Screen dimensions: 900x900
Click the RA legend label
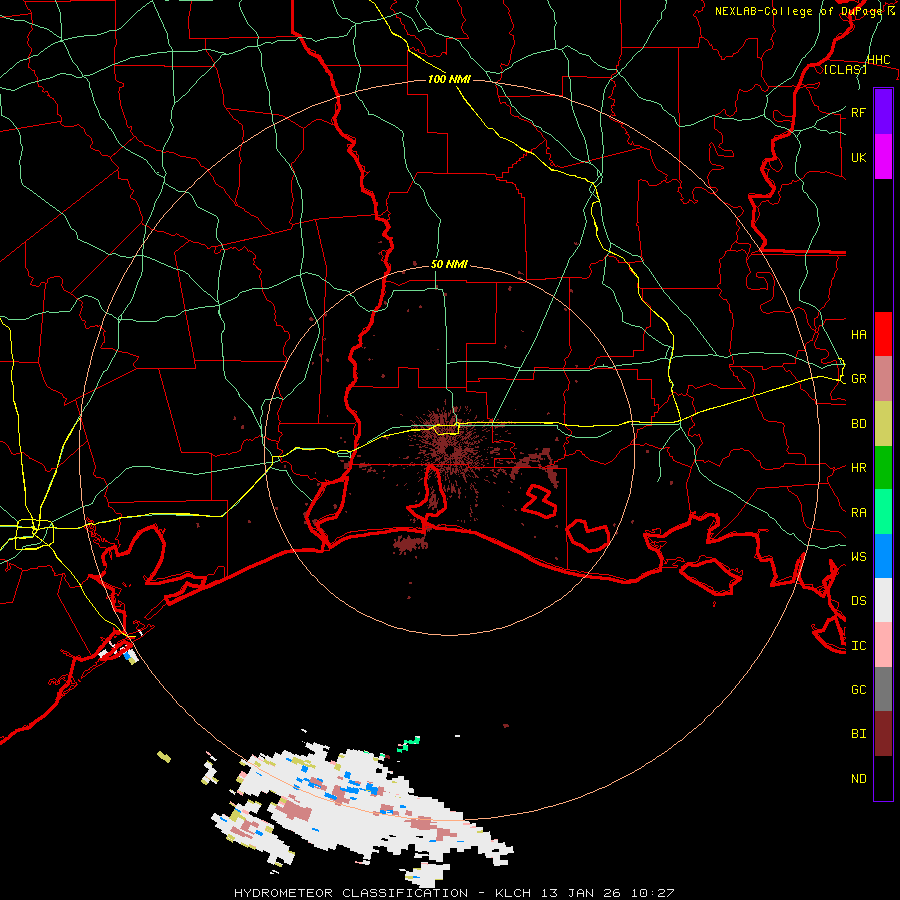pyautogui.click(x=858, y=512)
